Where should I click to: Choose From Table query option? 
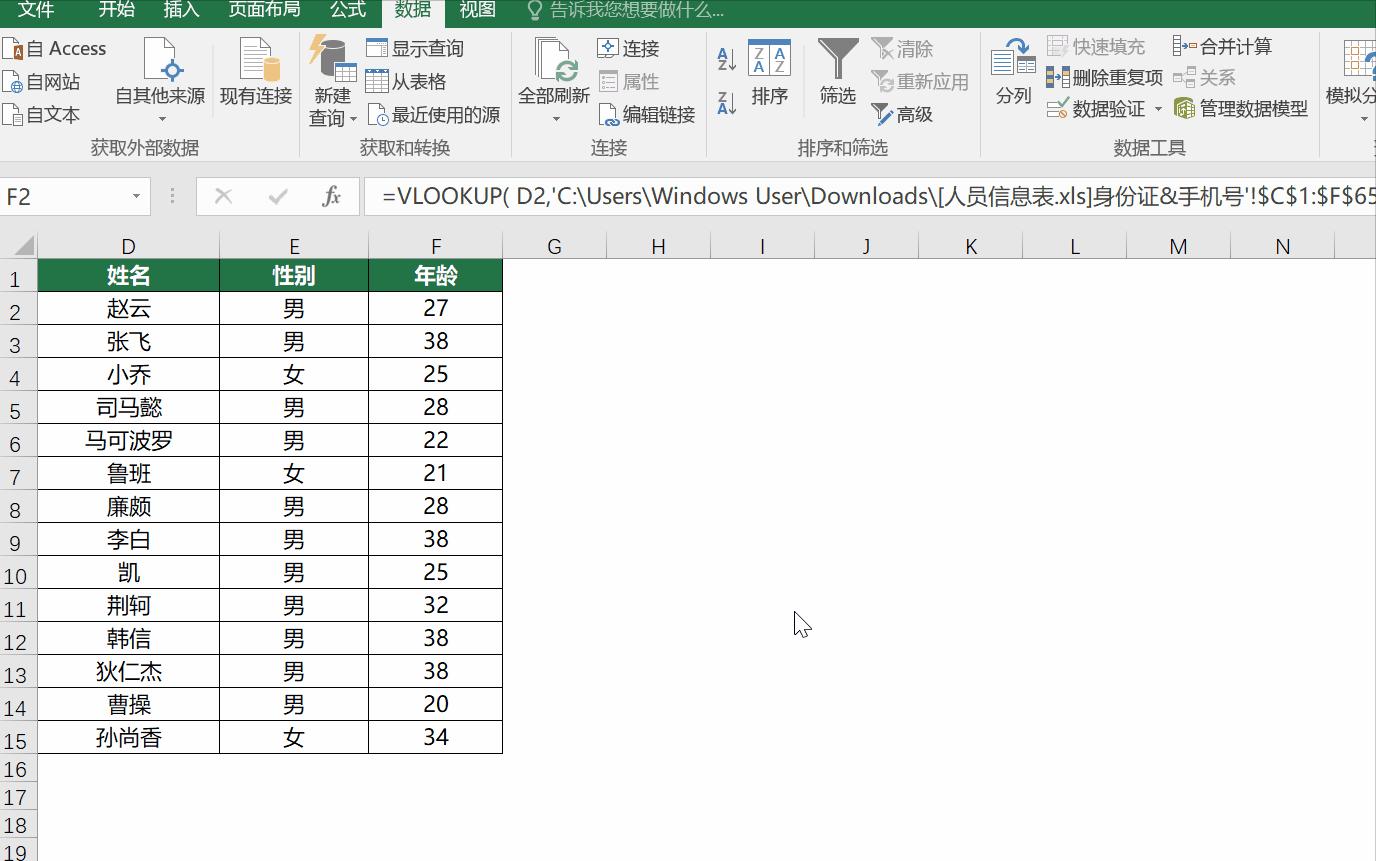tap(406, 82)
